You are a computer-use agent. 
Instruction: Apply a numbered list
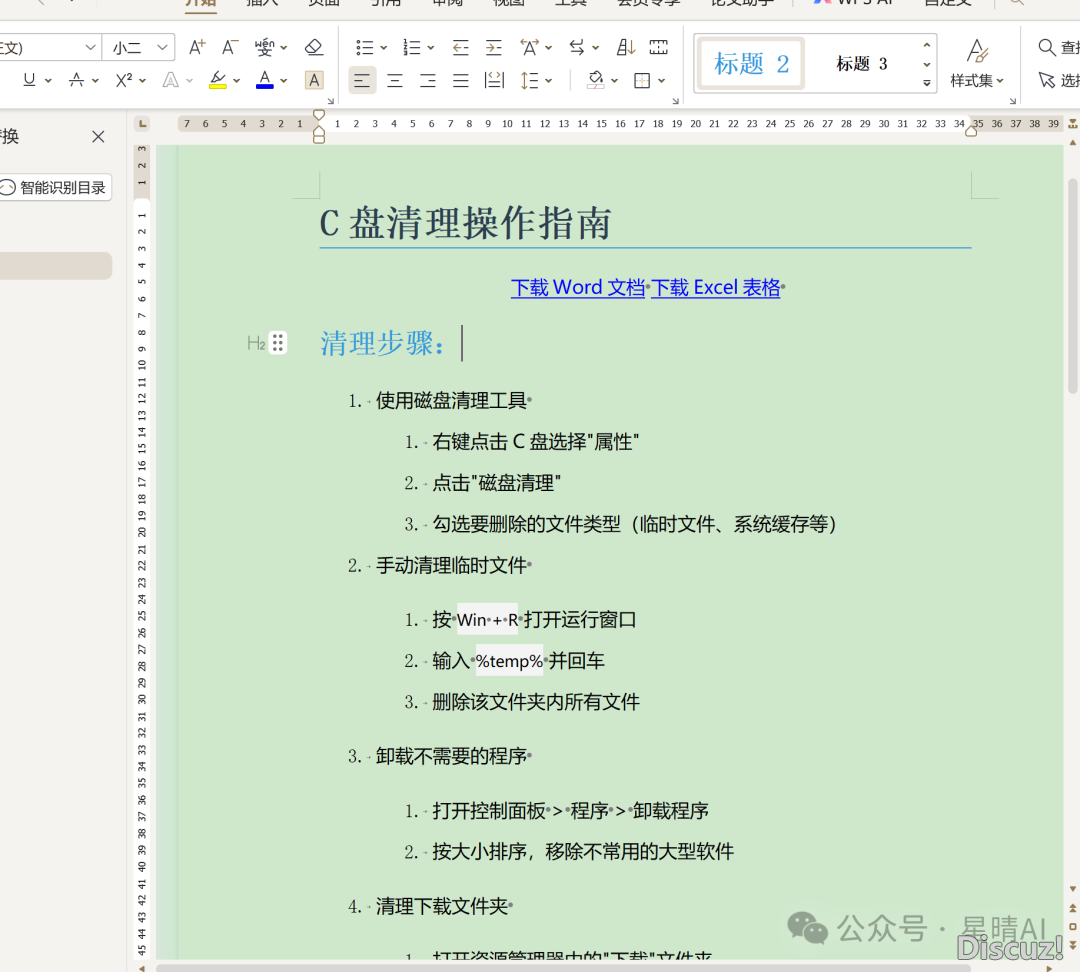[x=412, y=48]
